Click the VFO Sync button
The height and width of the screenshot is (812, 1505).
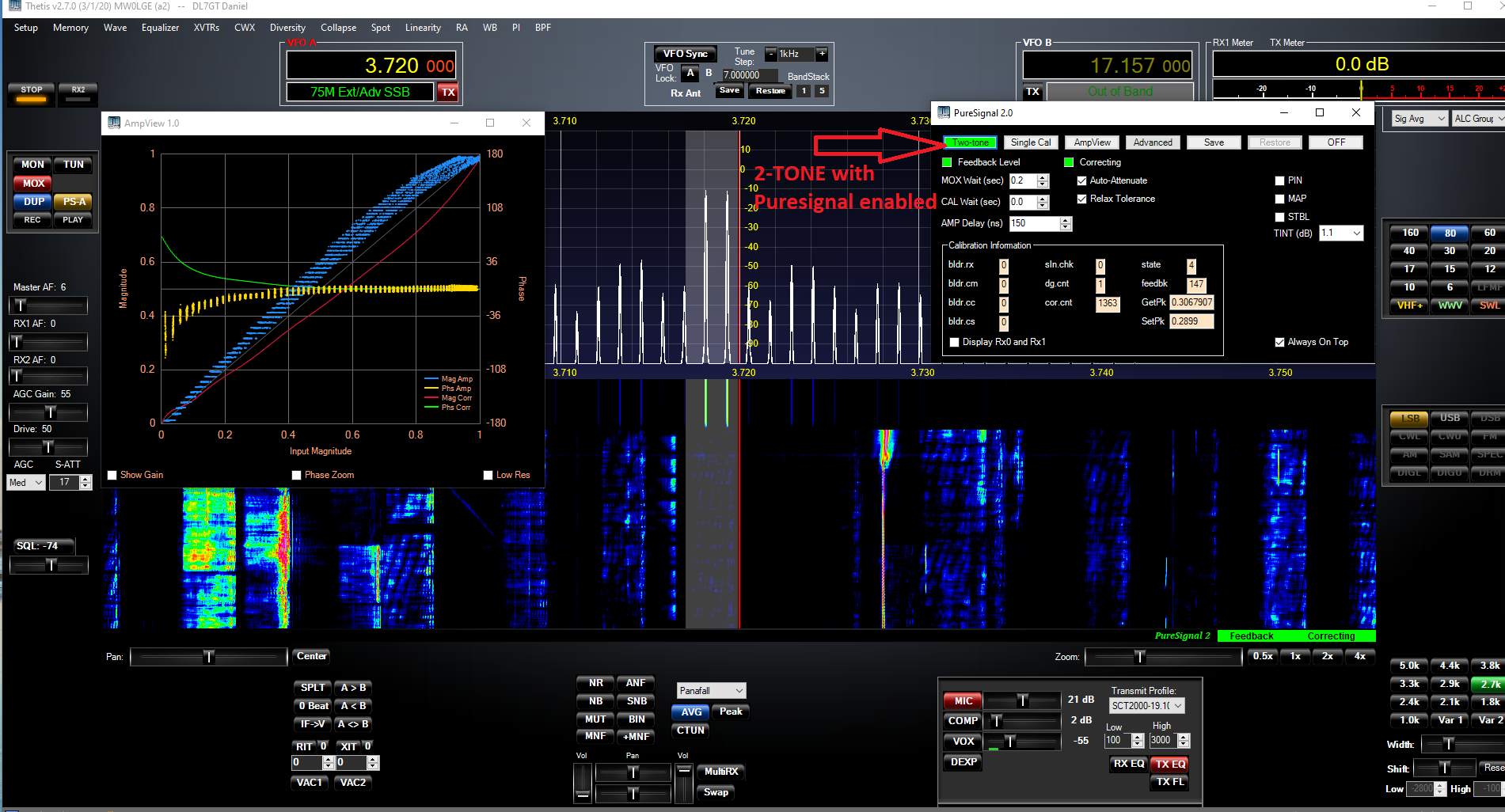[685, 54]
